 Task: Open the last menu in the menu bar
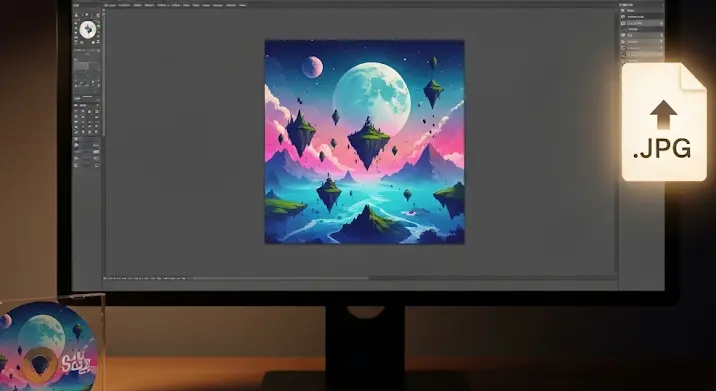(x=242, y=5)
